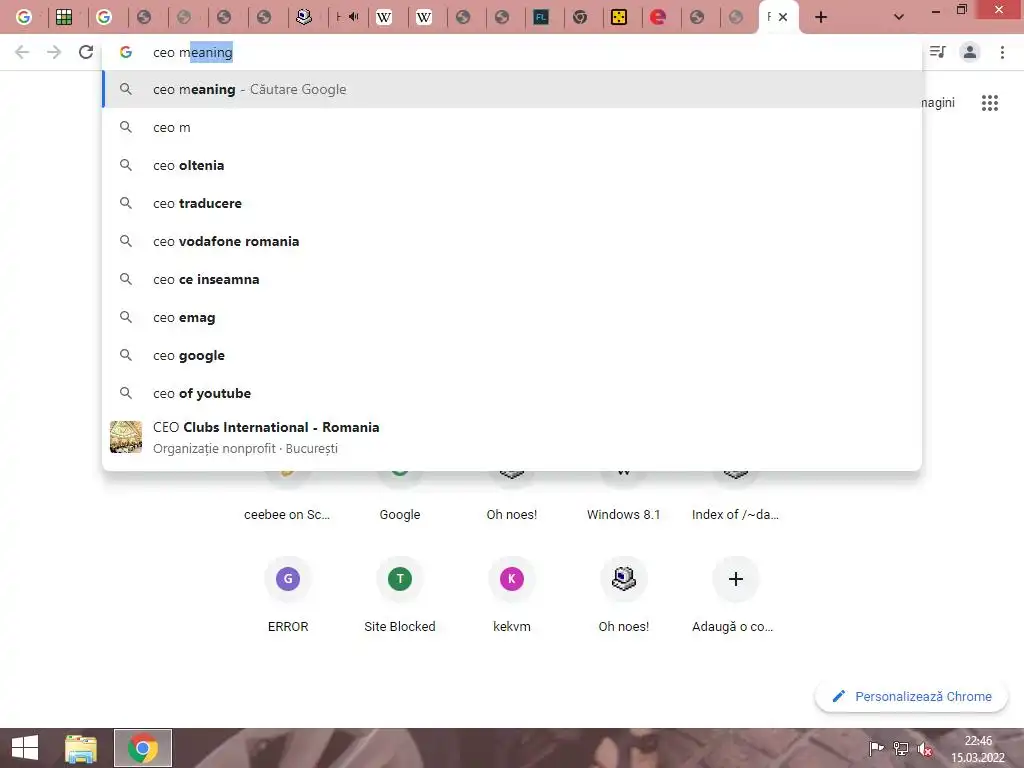Open the tab search dropdown arrow
This screenshot has width=1024, height=768.
[899, 17]
